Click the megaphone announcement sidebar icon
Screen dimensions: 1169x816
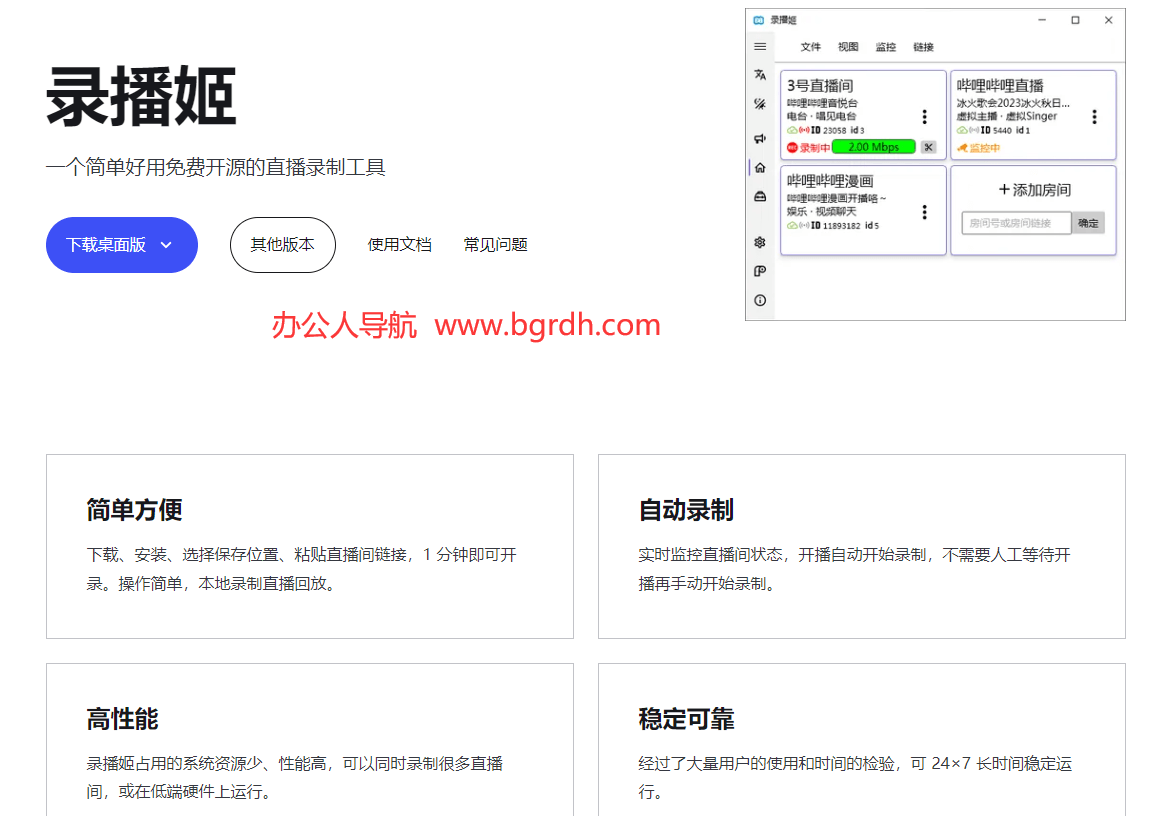coord(760,138)
